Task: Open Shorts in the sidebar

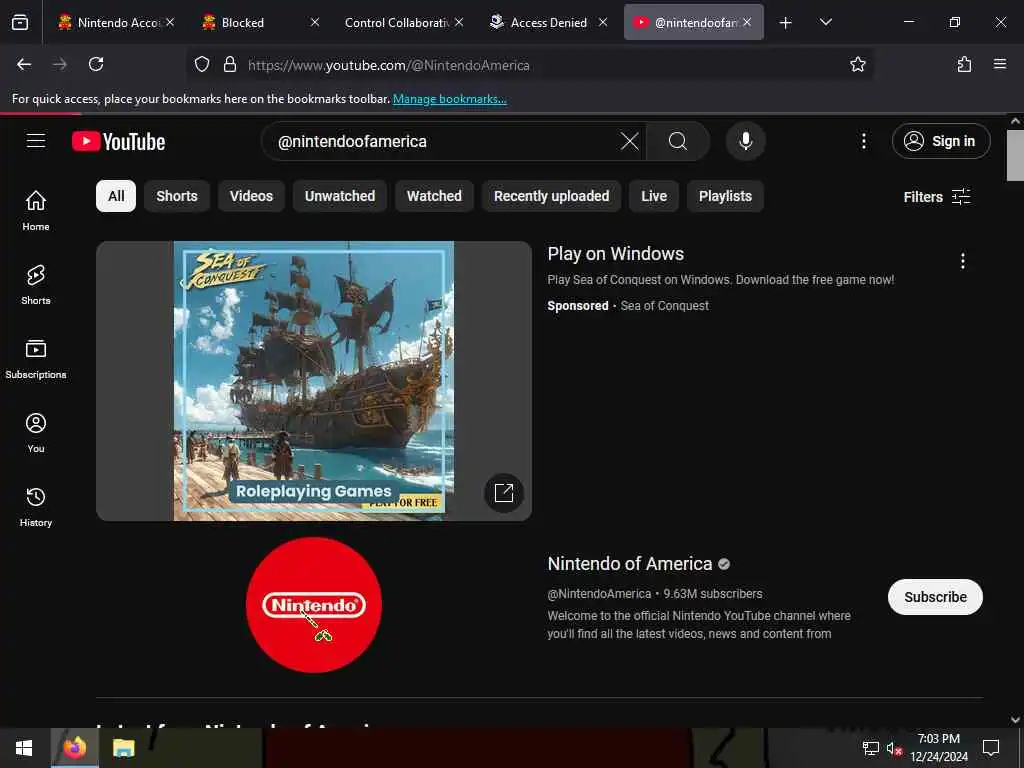Action: [x=36, y=284]
